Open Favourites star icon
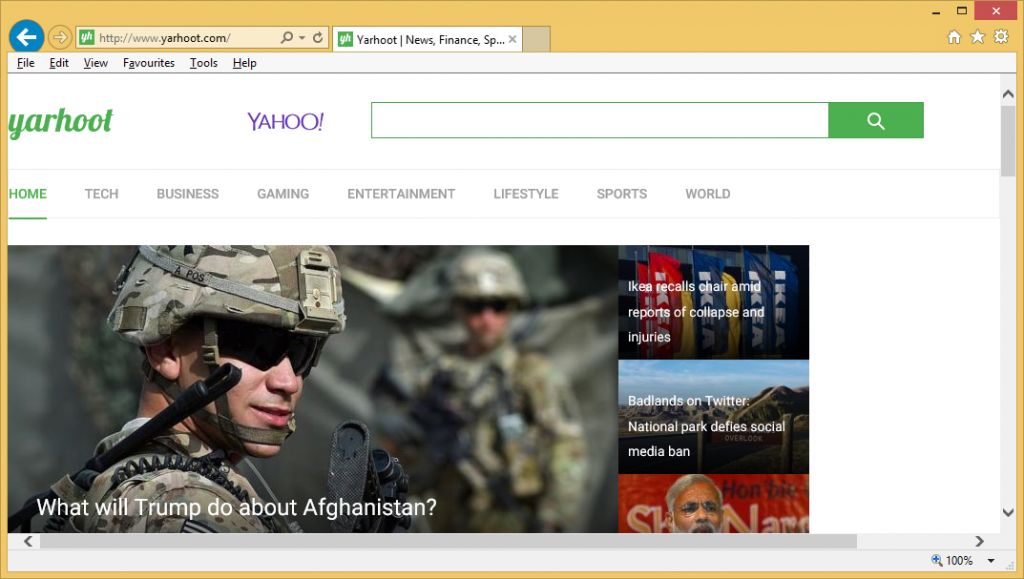The height and width of the screenshot is (579, 1024). pos(978,37)
